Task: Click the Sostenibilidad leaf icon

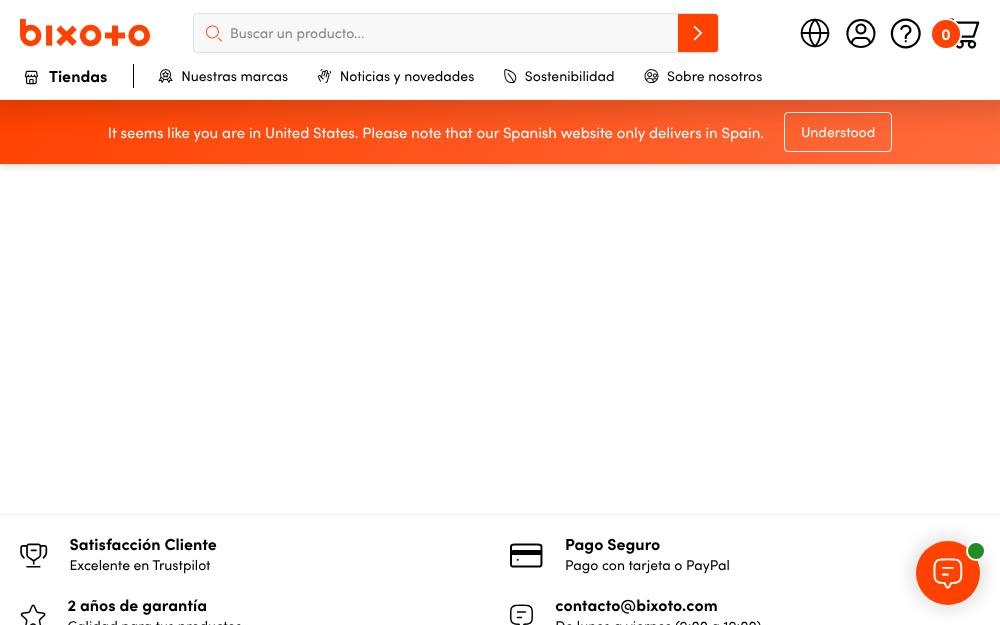Action: (510, 77)
